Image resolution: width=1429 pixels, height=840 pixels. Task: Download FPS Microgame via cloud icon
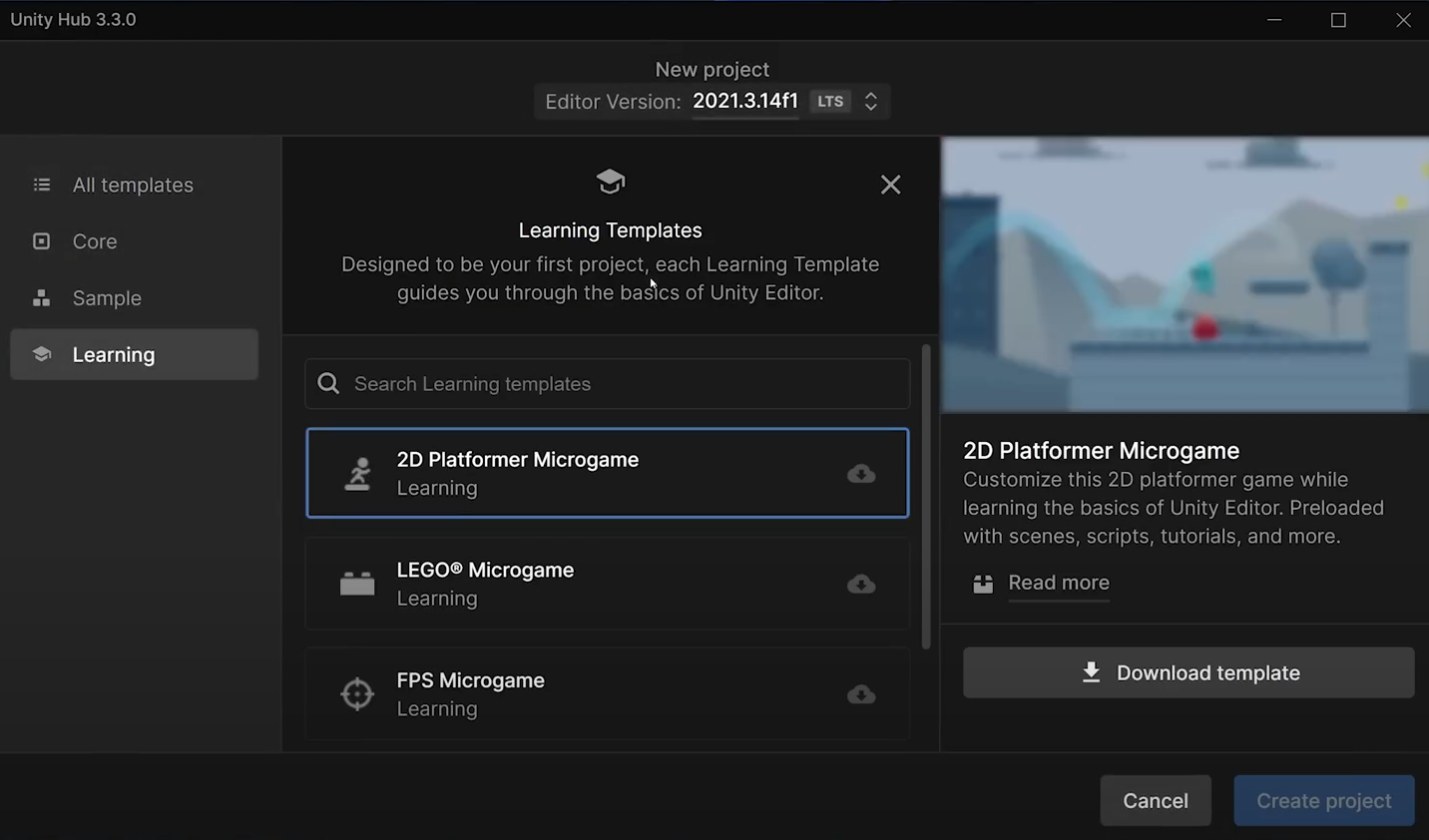[861, 695]
